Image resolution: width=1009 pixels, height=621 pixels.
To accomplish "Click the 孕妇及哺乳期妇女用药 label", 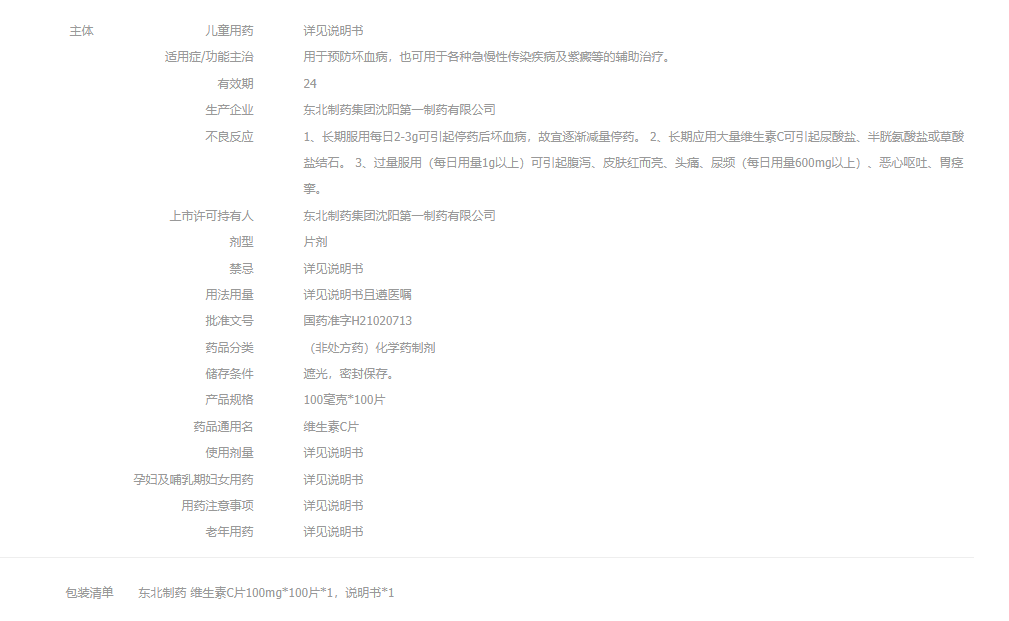I will [x=193, y=479].
